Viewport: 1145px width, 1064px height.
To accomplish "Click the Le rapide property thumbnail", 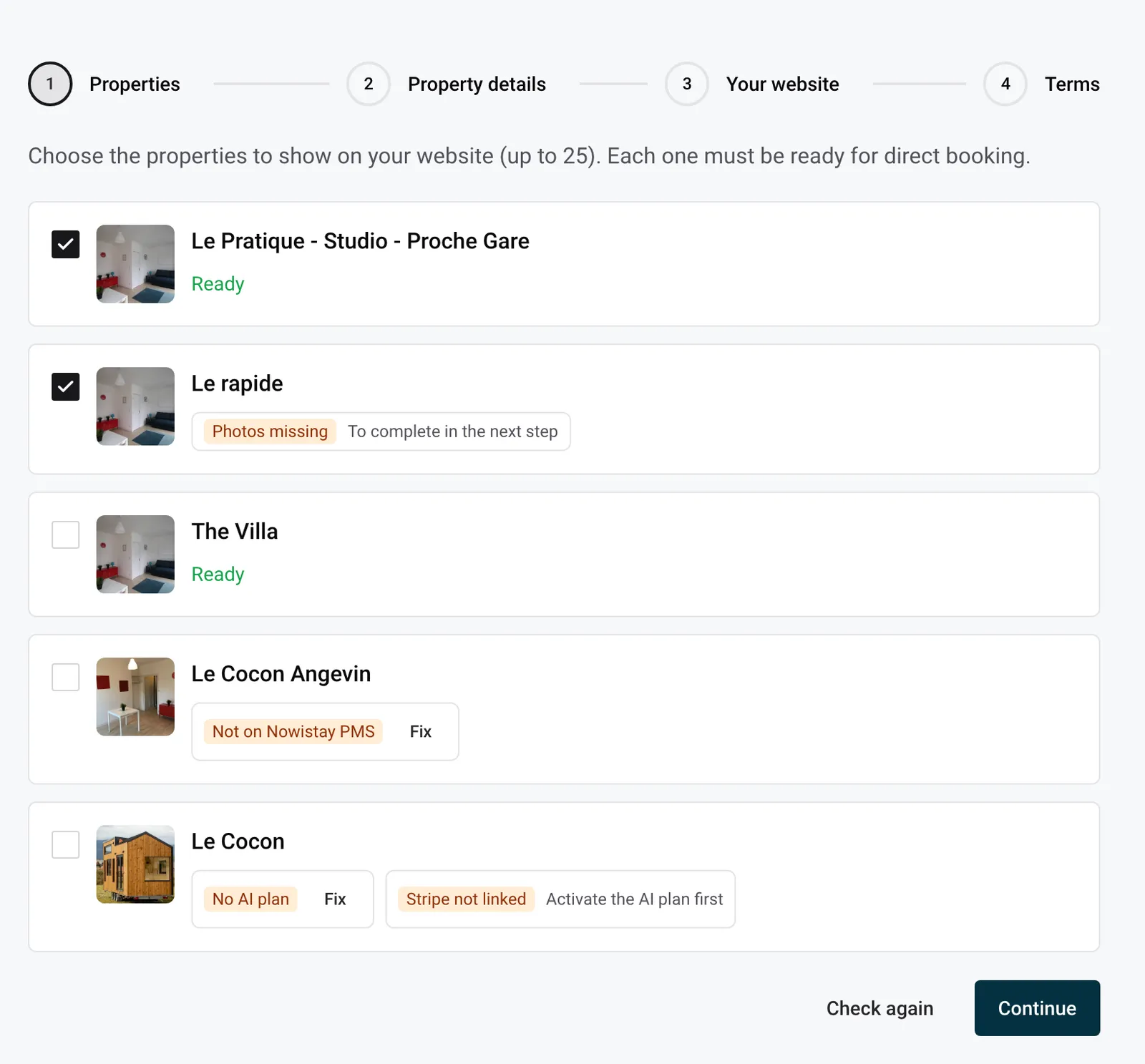I will coord(135,406).
